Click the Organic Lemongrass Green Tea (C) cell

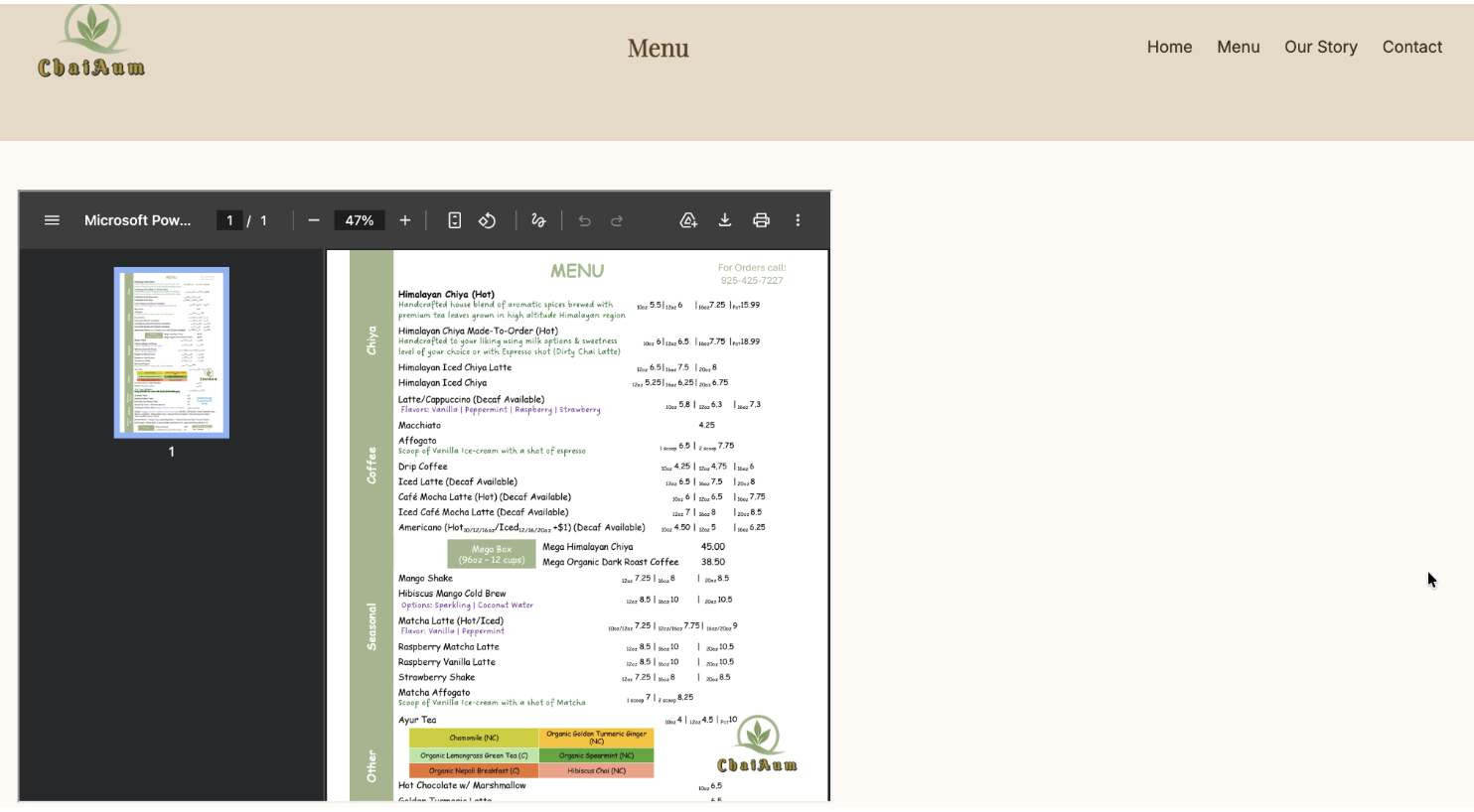pos(474,755)
